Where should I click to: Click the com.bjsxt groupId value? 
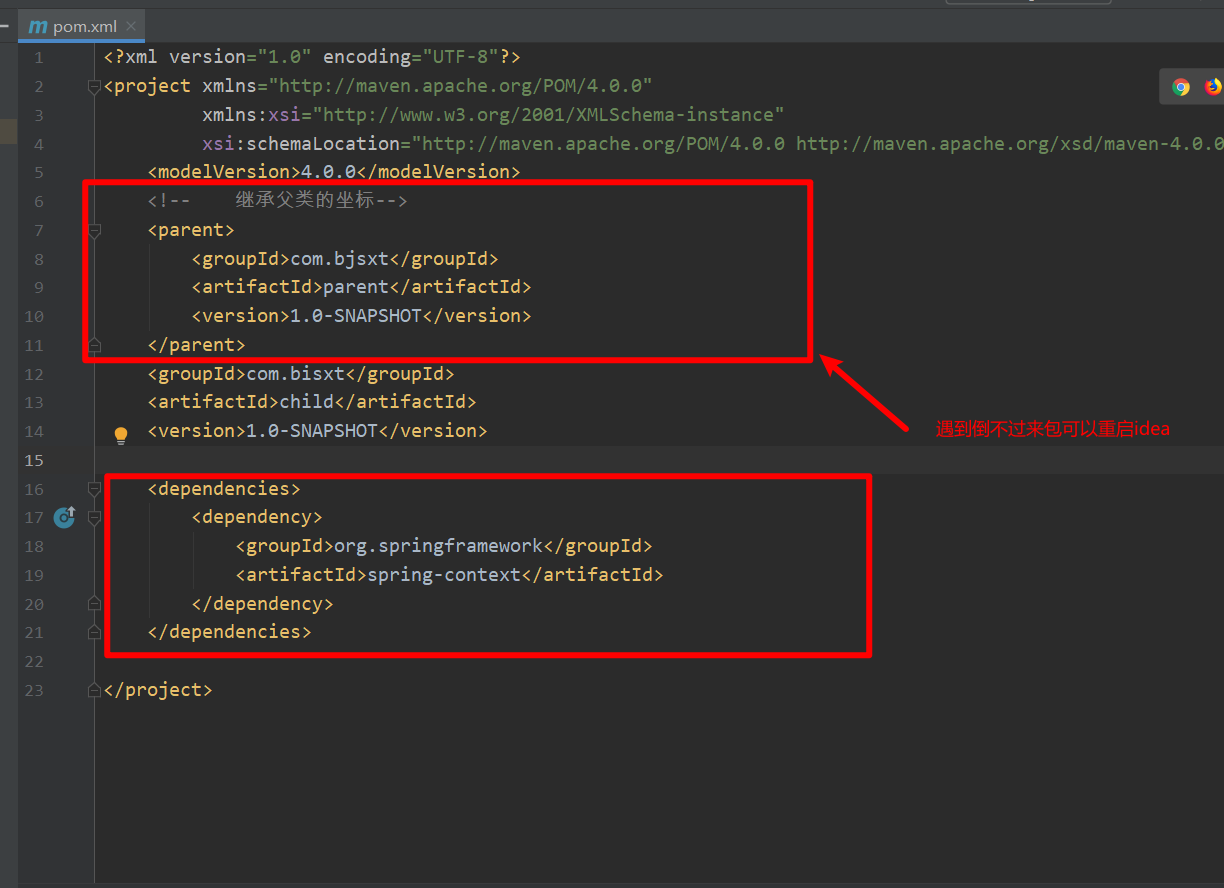tap(340, 259)
